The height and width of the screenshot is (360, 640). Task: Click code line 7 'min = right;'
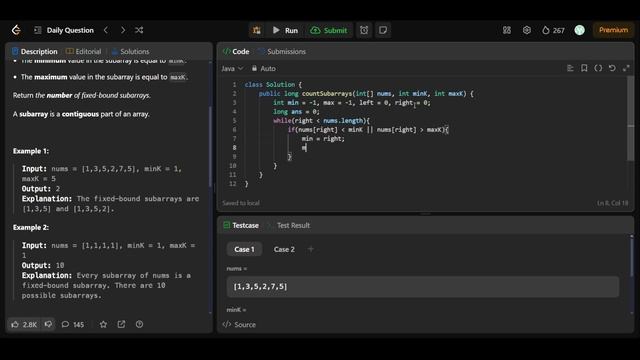323,139
